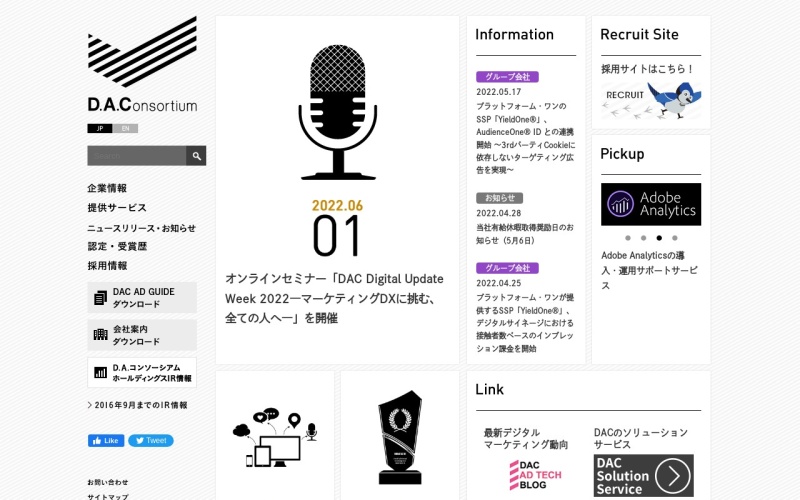
Task: Open the Adobe Analytics banner
Action: [650, 204]
